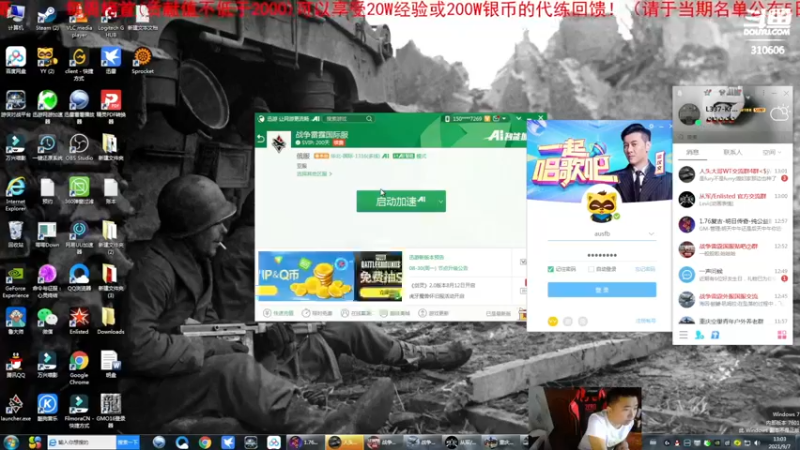Toggle checkbox beside accelerator news list
This screenshot has width=800, height=450.
[x=523, y=262]
